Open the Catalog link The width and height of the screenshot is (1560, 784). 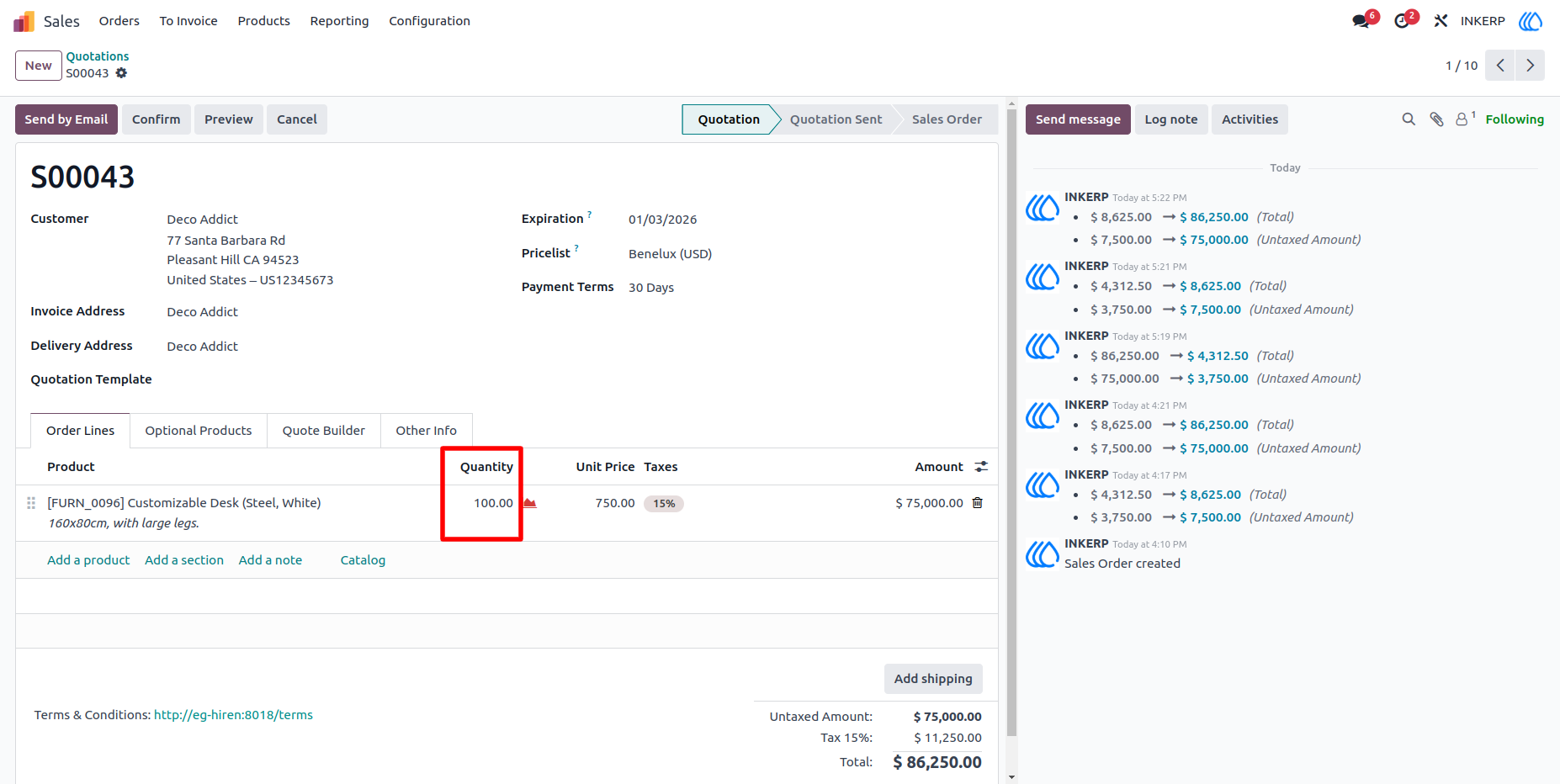coord(363,560)
